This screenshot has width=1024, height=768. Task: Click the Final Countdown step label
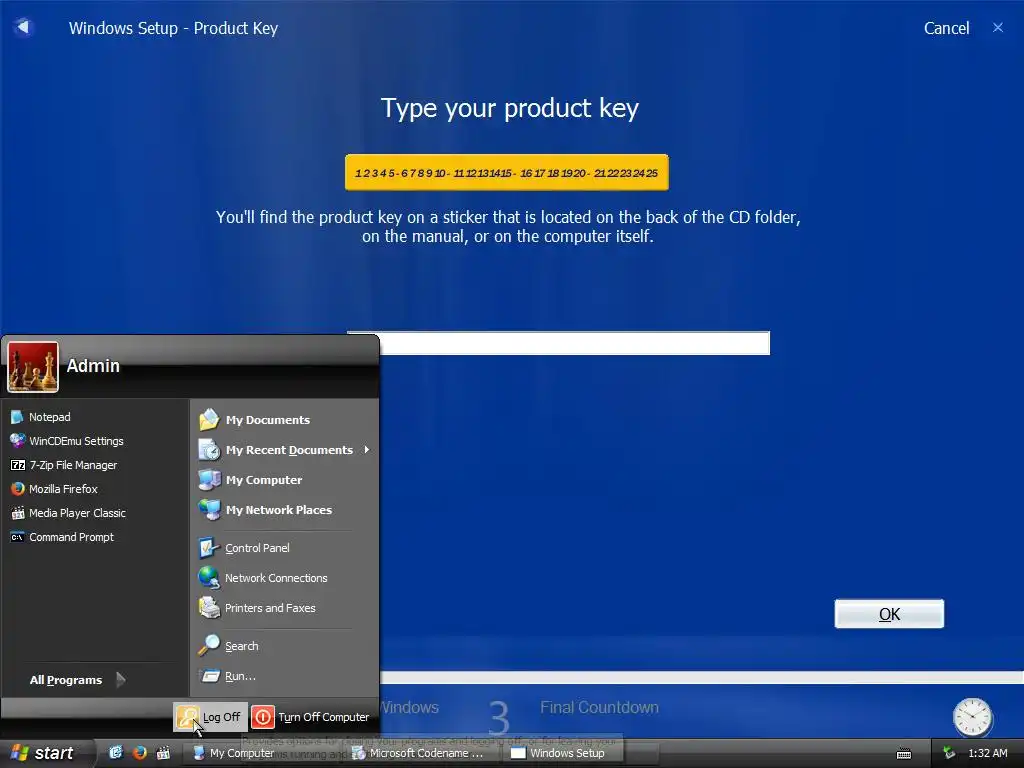coord(599,707)
